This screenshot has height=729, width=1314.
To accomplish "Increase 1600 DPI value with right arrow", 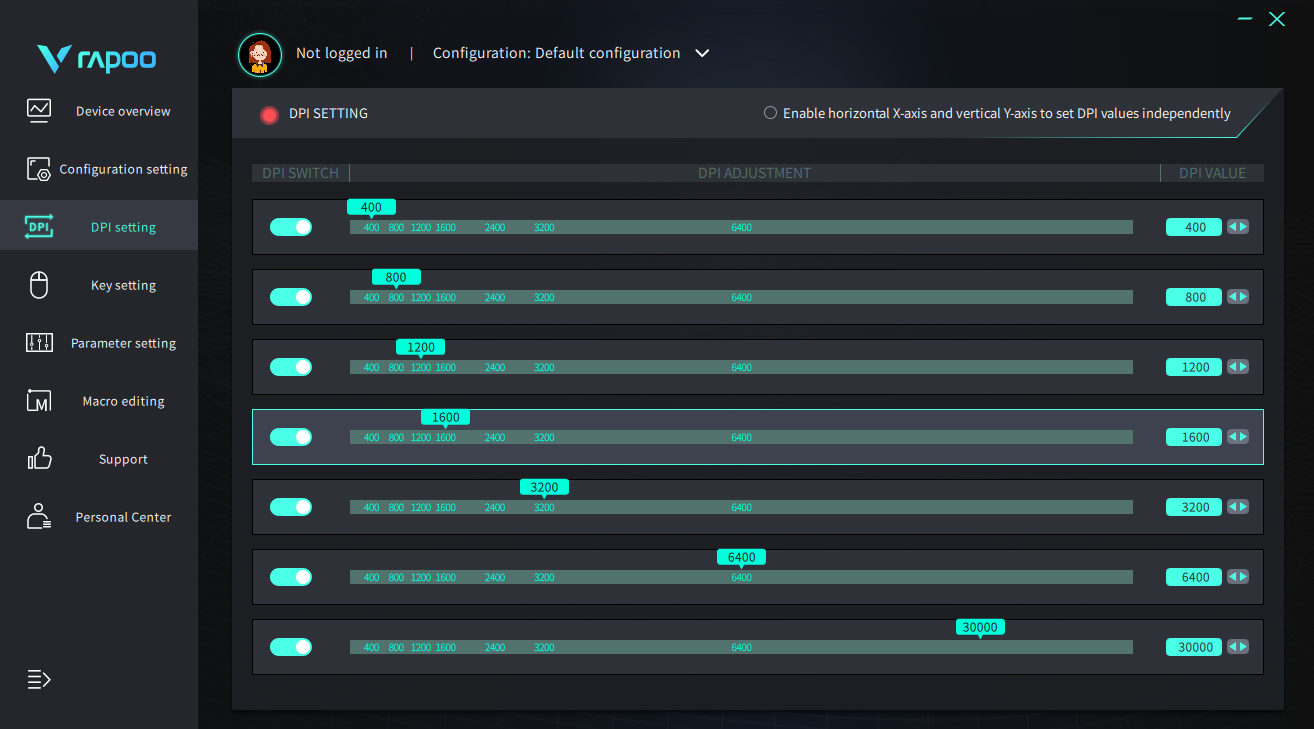I will click(x=1243, y=437).
